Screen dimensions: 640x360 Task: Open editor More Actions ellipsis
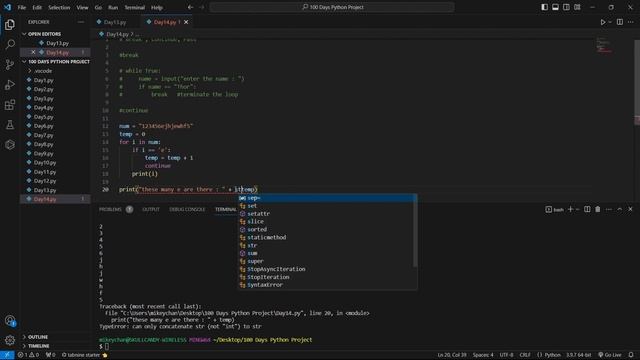[631, 22]
